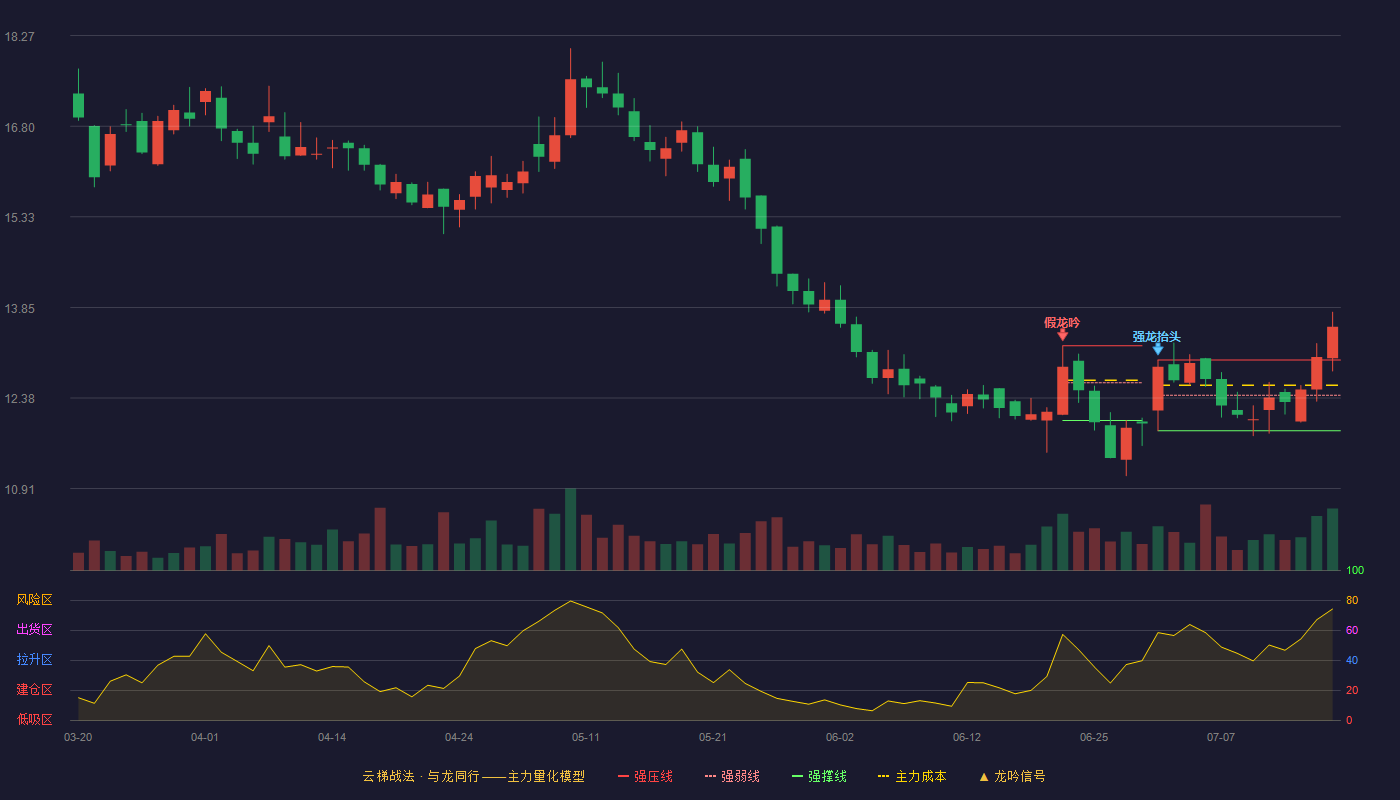1400x800 pixels.
Task: Click the 04-24 date label
Action: [459, 737]
